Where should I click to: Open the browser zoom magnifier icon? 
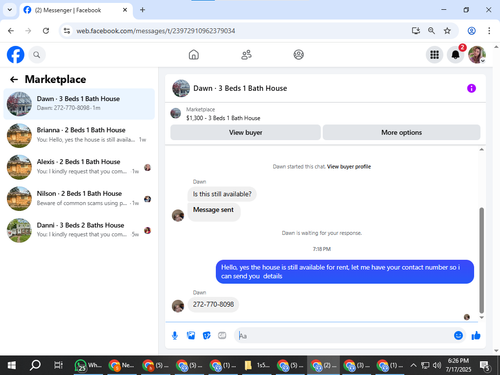(431, 31)
